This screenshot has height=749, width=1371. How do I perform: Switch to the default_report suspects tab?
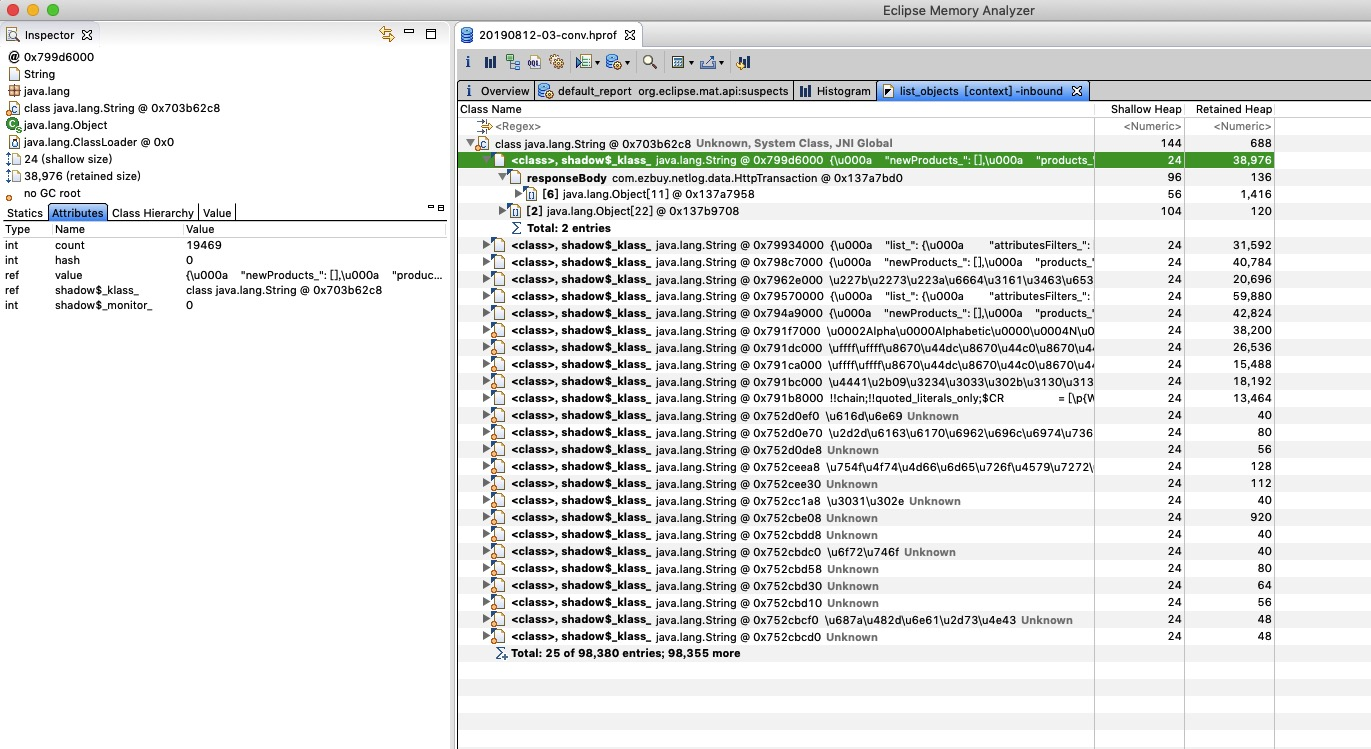(664, 91)
